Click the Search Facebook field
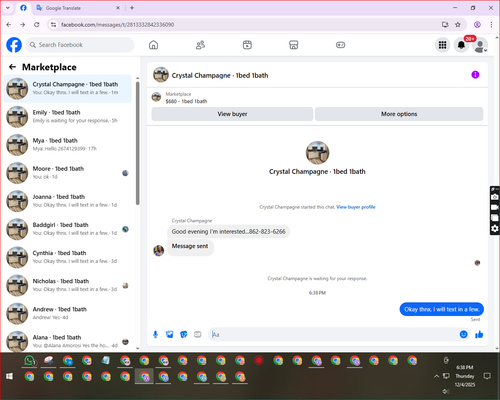Image resolution: width=500 pixels, height=400 pixels. click(x=80, y=45)
